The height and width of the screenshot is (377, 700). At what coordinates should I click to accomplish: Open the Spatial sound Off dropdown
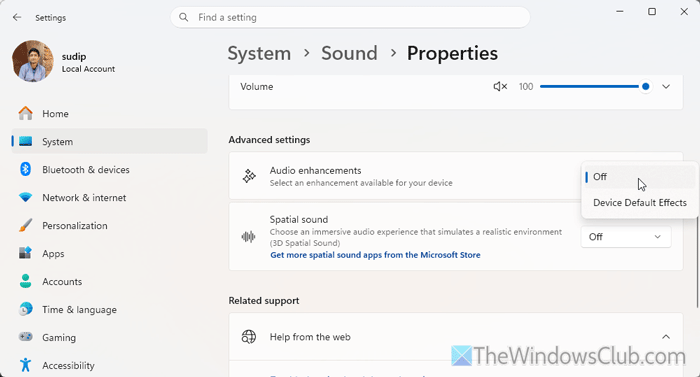click(625, 237)
